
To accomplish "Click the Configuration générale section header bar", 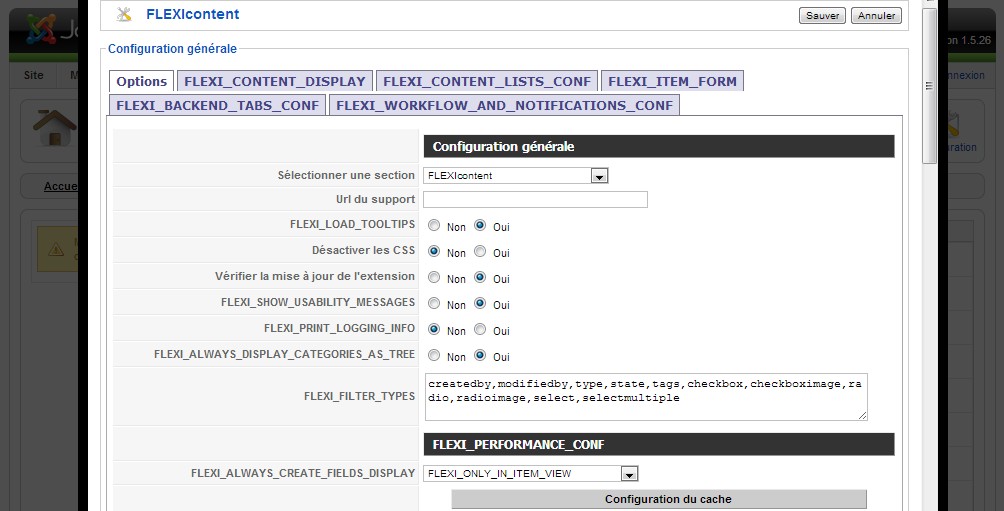I will [659, 147].
